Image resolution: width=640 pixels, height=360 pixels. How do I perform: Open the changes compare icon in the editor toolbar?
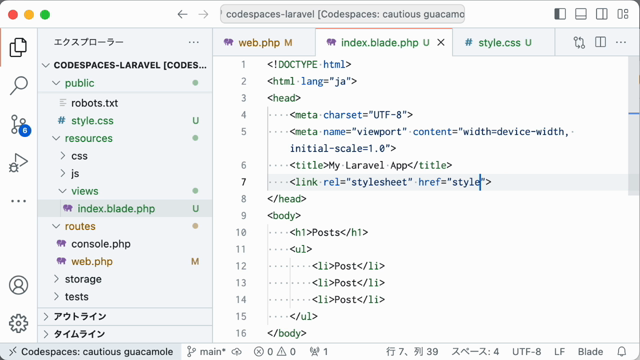point(579,42)
